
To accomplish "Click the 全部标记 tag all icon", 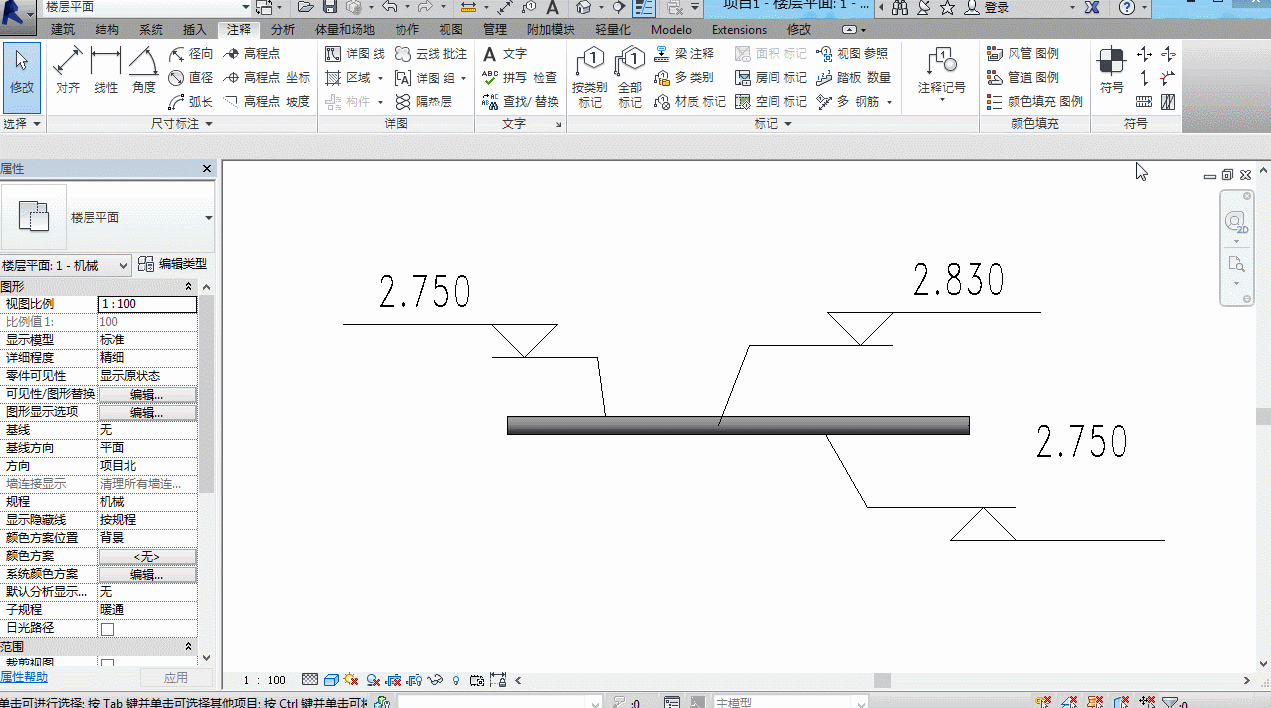I will [630, 78].
